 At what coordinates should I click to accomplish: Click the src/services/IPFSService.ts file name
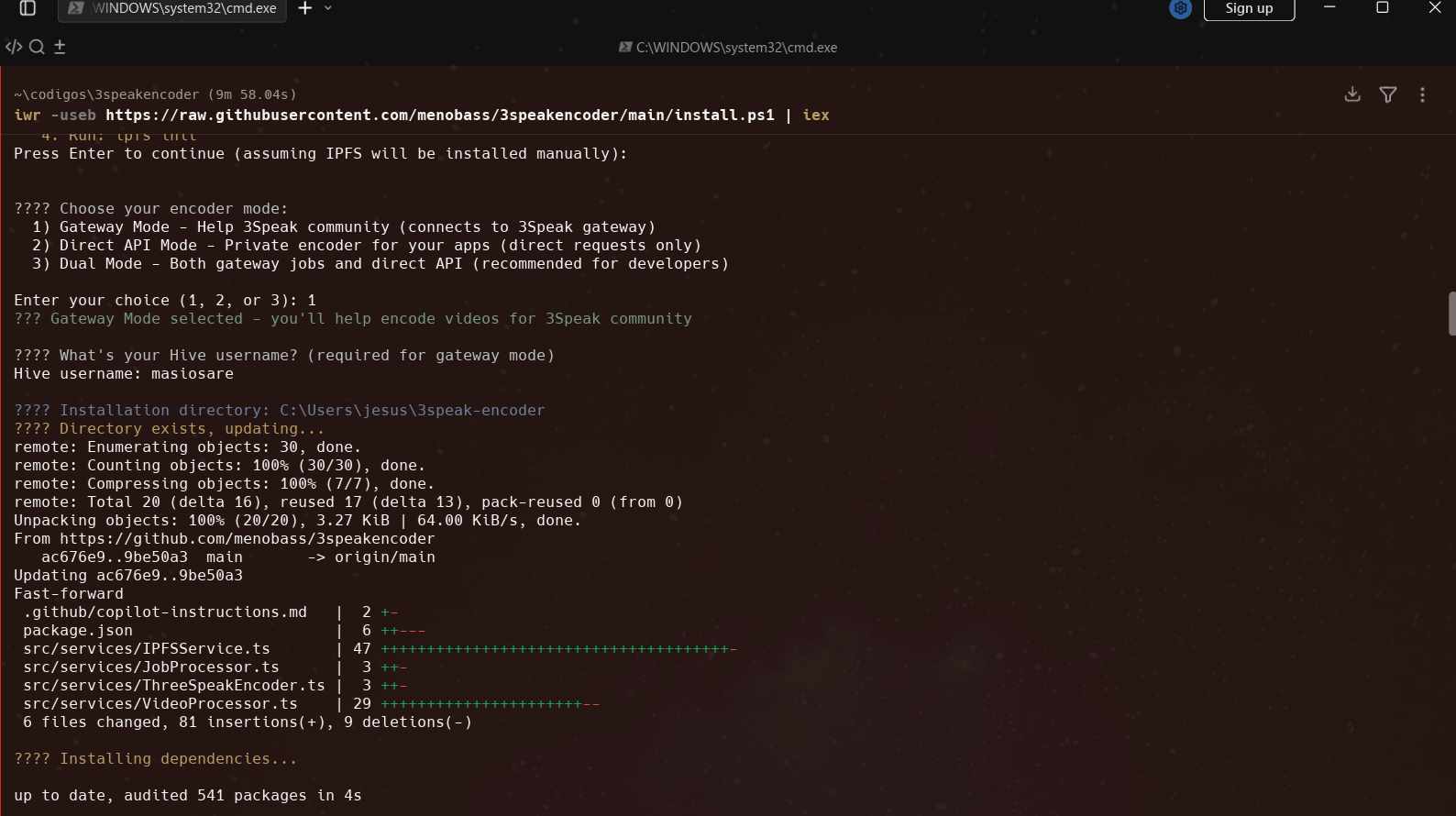147,649
